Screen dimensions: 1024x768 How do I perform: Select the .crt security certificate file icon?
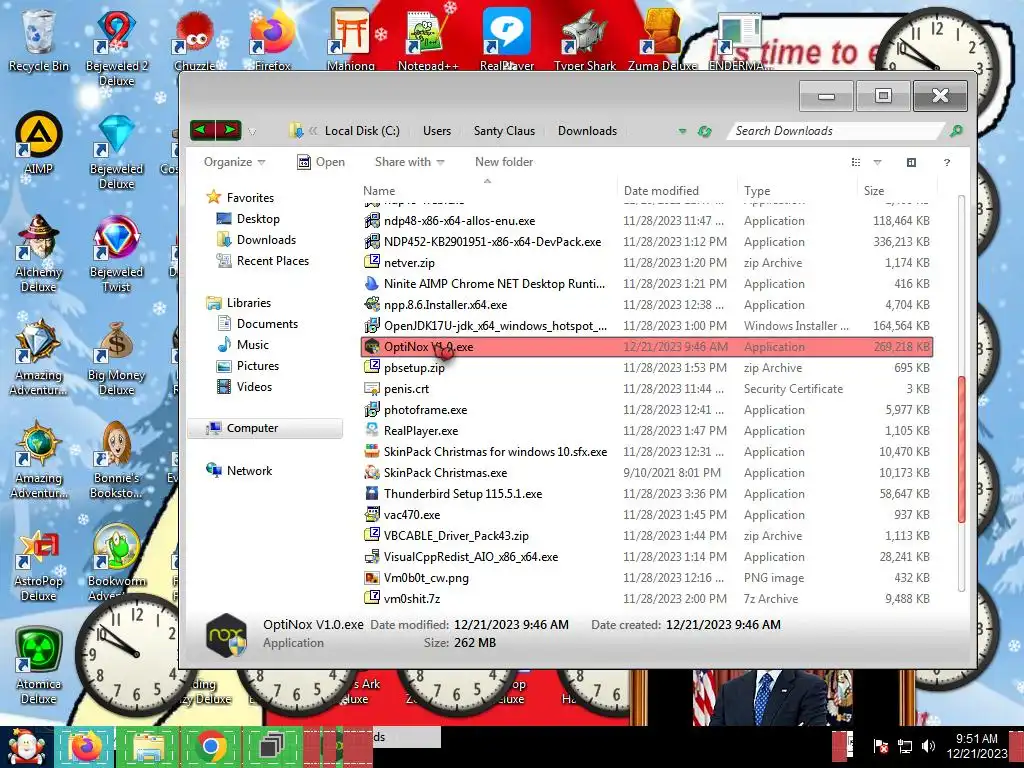tap(372, 389)
